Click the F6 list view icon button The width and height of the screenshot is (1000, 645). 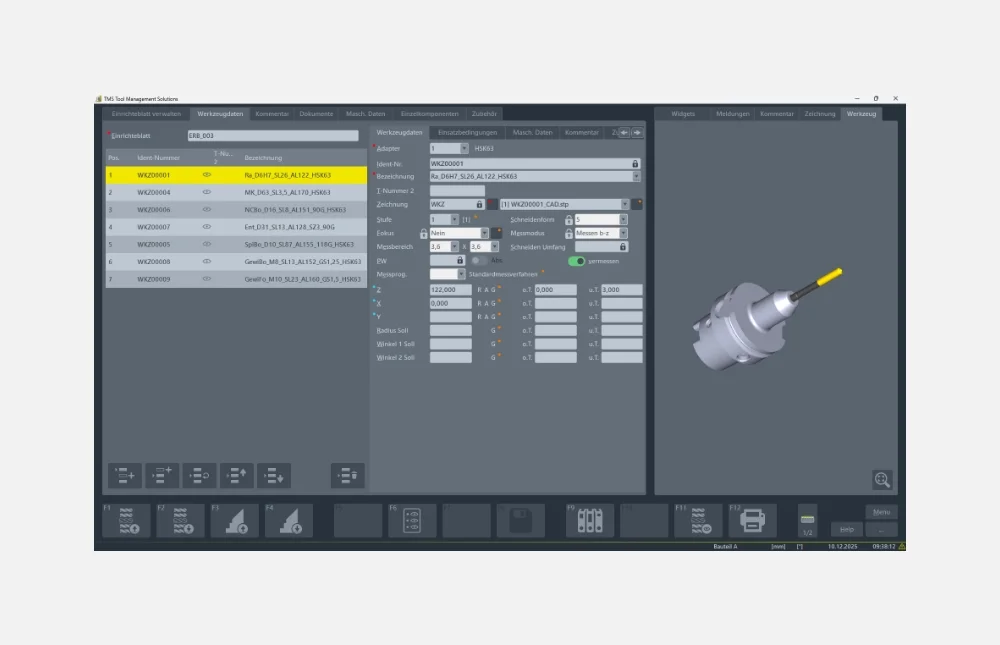[410, 520]
